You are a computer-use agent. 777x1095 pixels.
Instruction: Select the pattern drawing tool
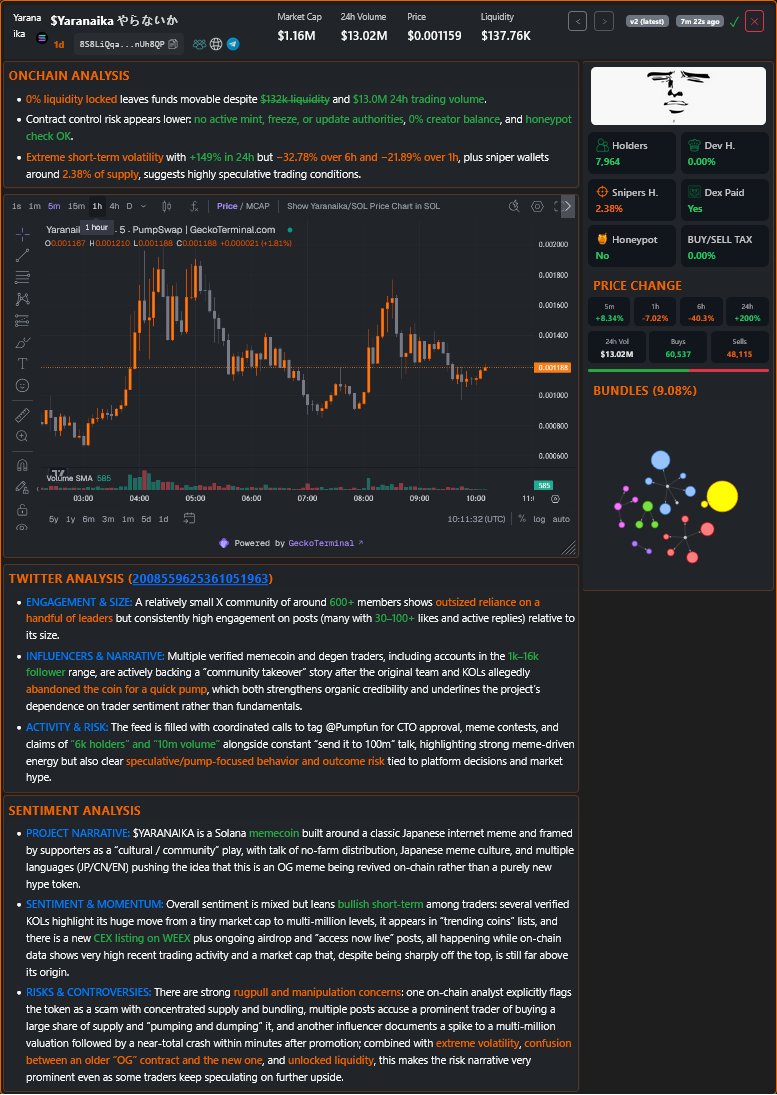click(22, 299)
